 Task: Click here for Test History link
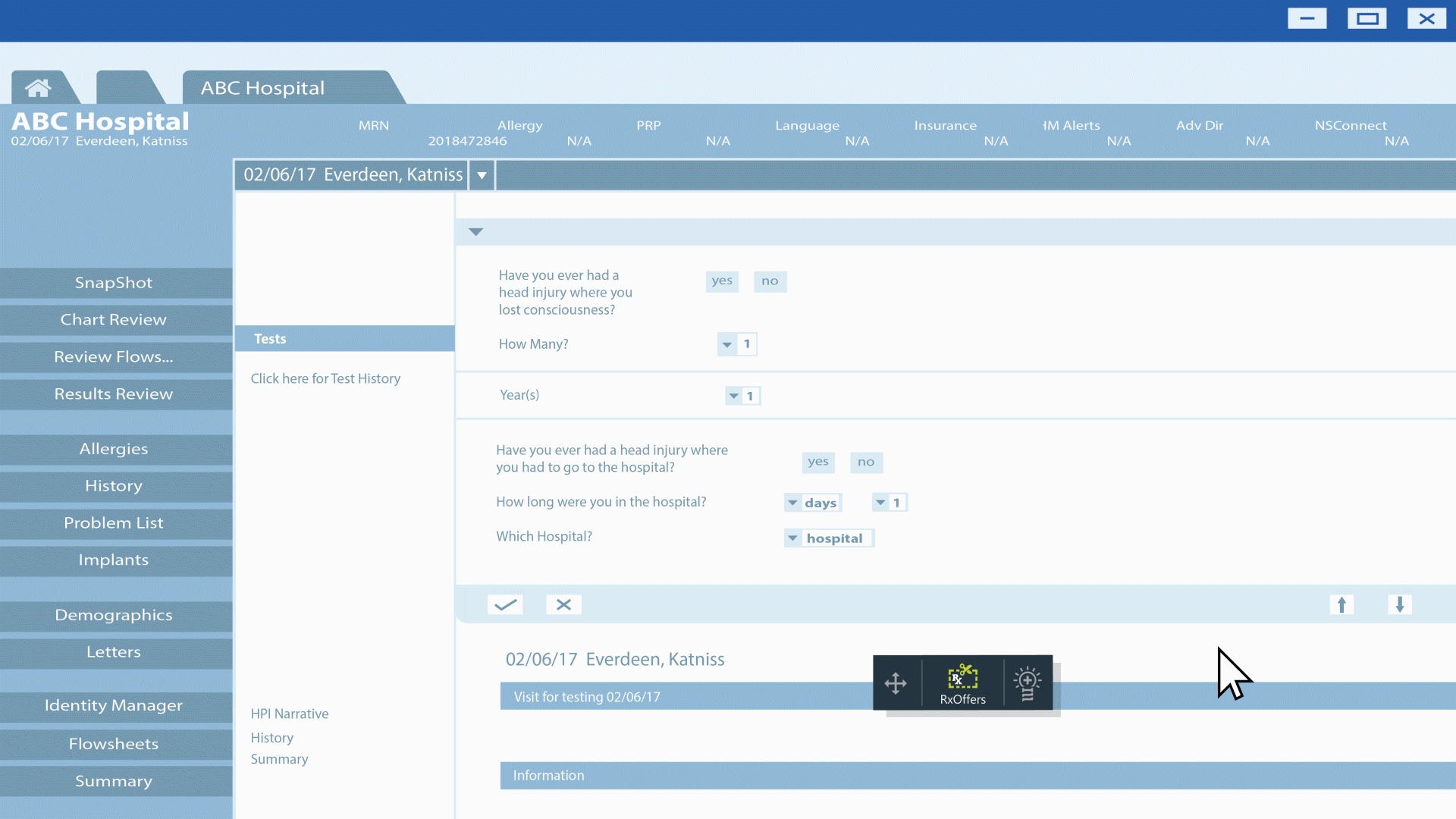point(325,378)
